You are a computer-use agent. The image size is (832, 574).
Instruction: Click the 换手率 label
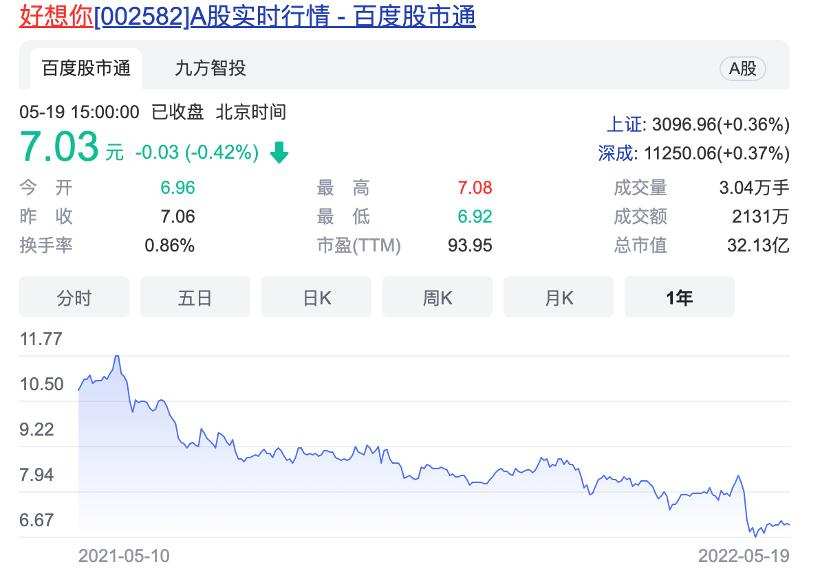pyautogui.click(x=46, y=245)
